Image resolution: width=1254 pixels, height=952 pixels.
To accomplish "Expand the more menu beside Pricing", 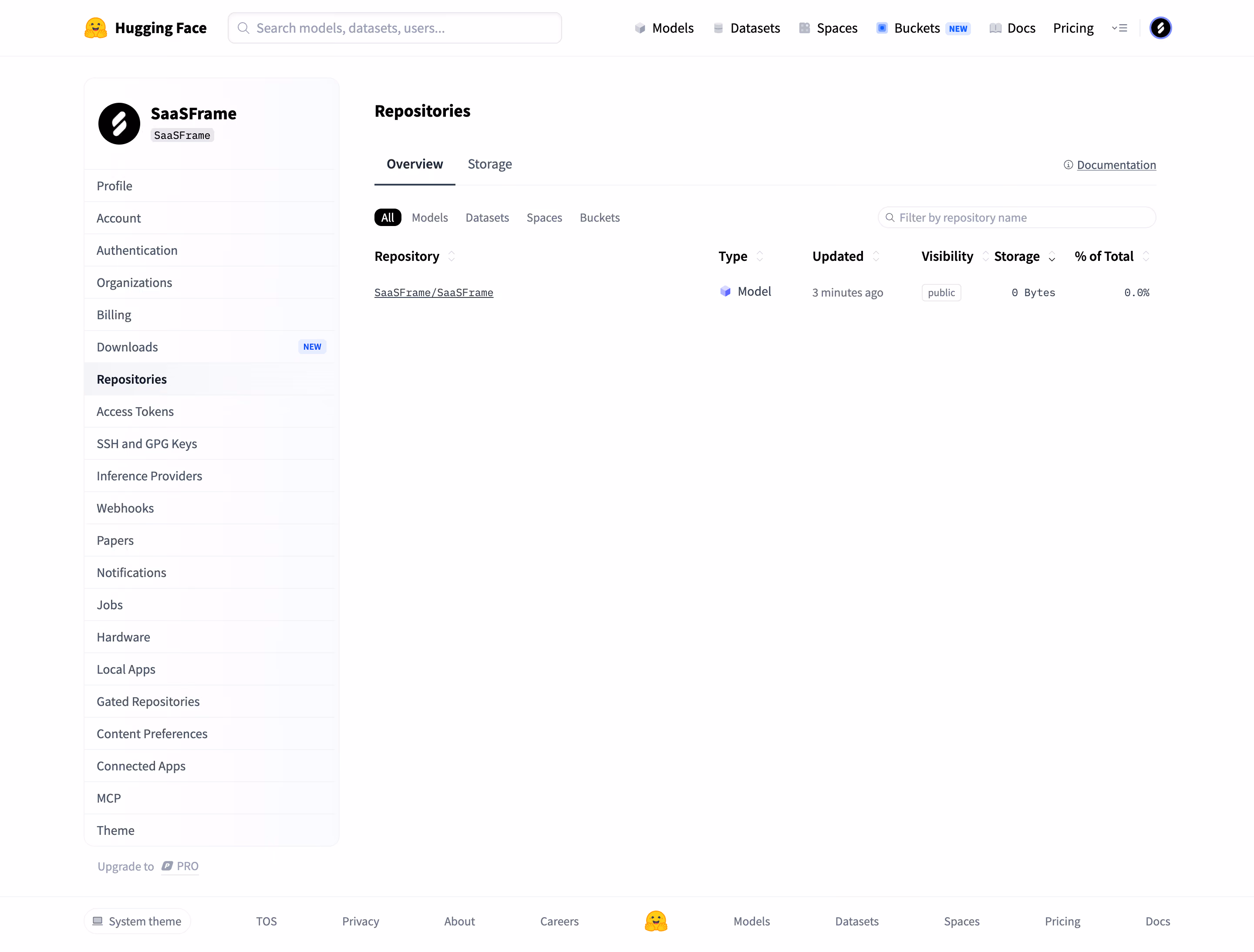I will pos(1119,28).
